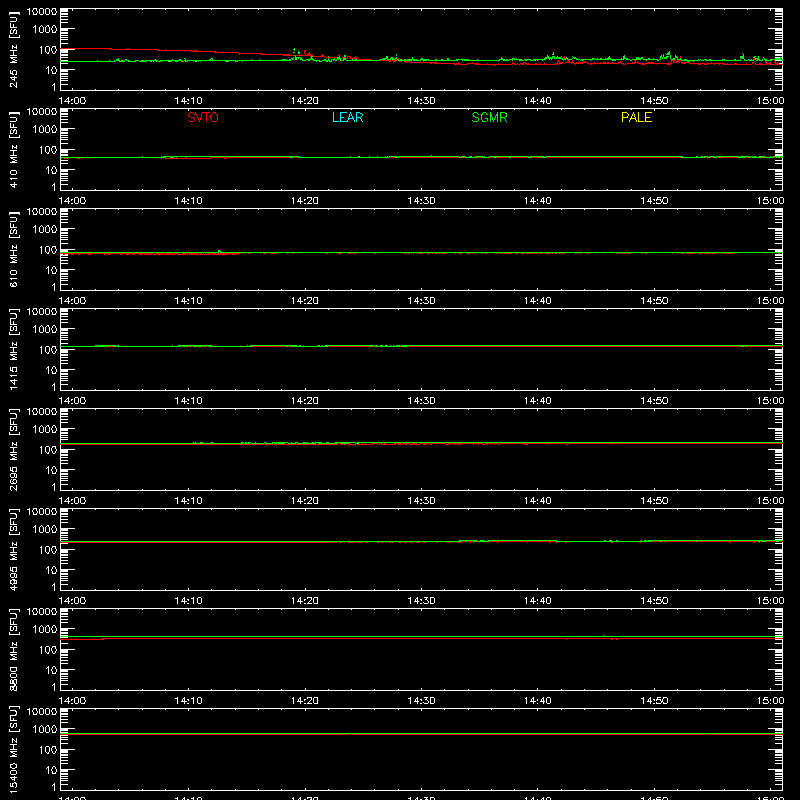800x800 pixels.
Task: Select the 610 MHz [SFU] axis title
Action: click(x=13, y=249)
